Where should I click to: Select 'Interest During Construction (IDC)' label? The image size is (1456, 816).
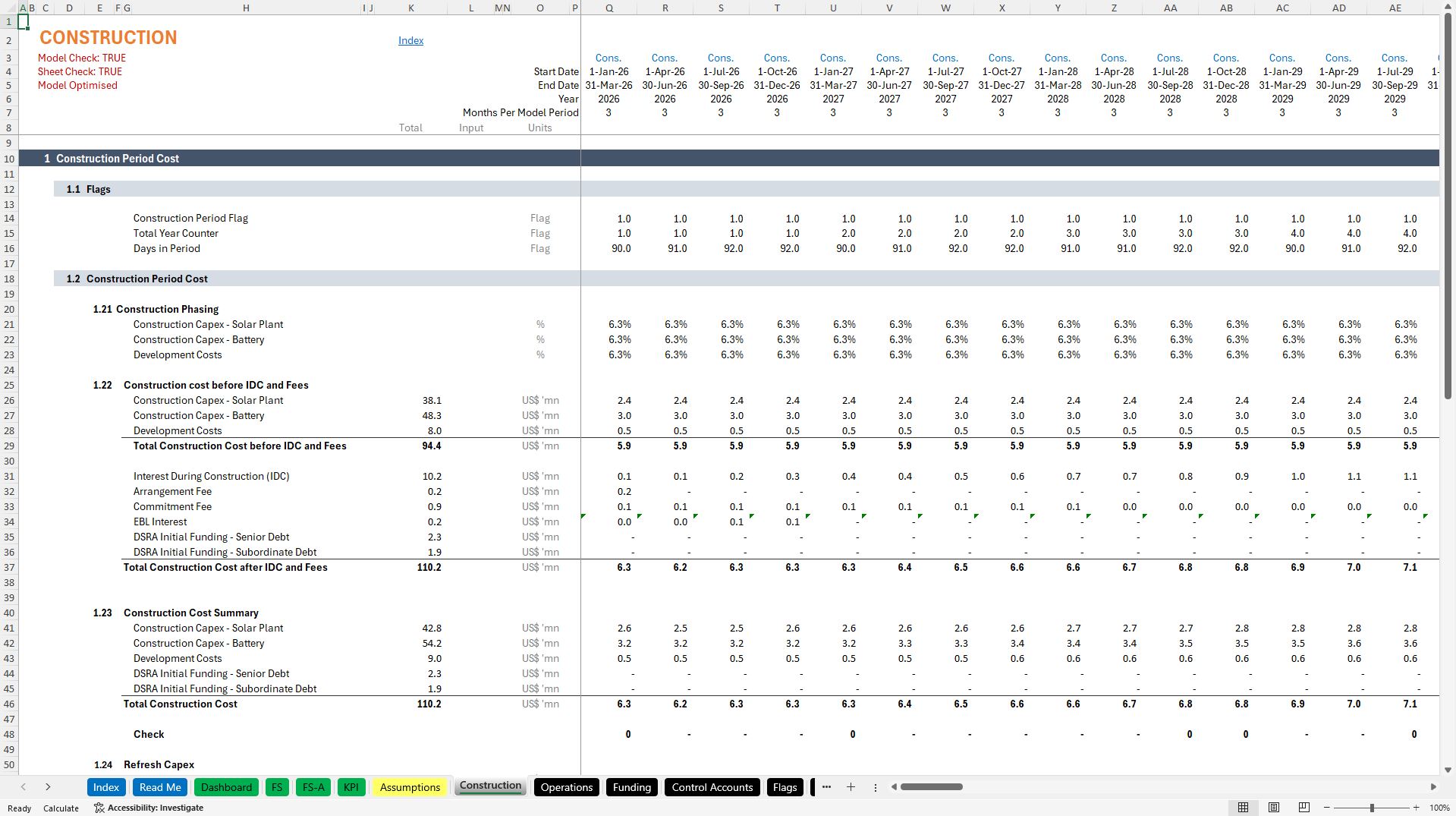pos(211,476)
